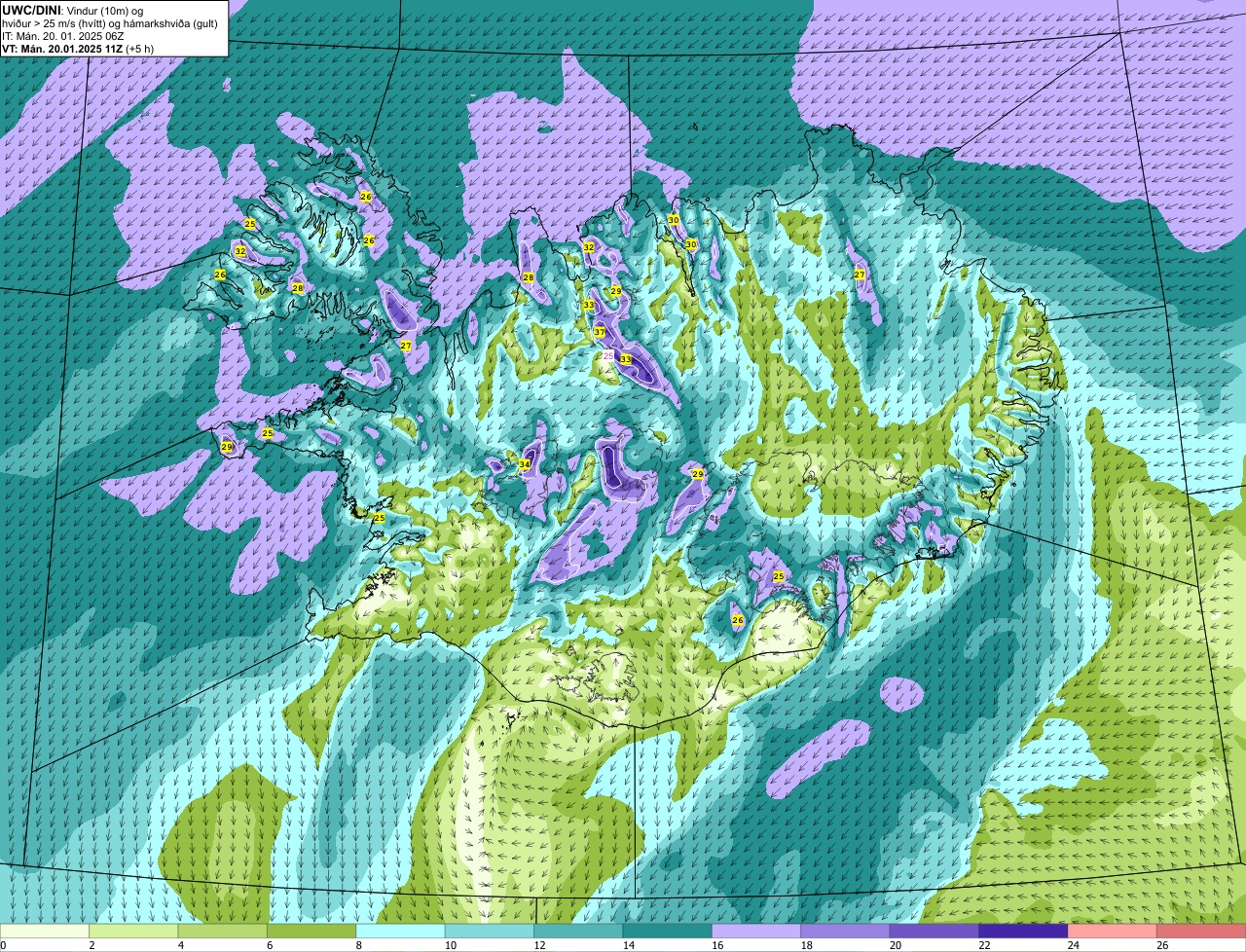Pick the red above-26 legend swatch
The image size is (1246, 952).
click(1202, 932)
